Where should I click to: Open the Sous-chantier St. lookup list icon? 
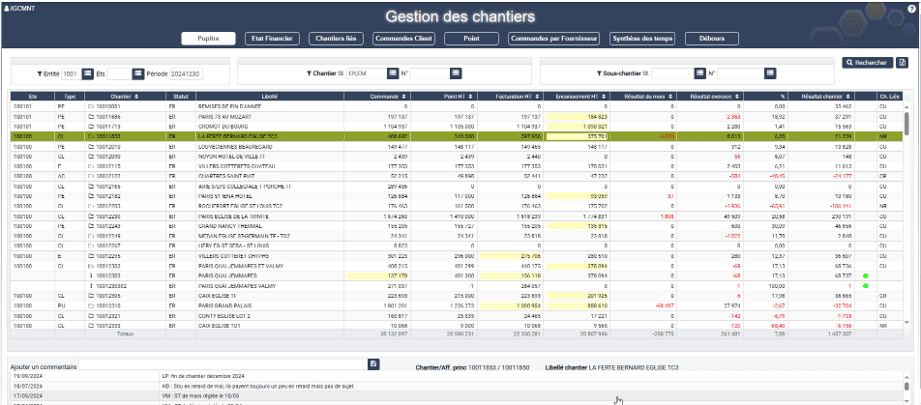pyautogui.click(x=699, y=73)
